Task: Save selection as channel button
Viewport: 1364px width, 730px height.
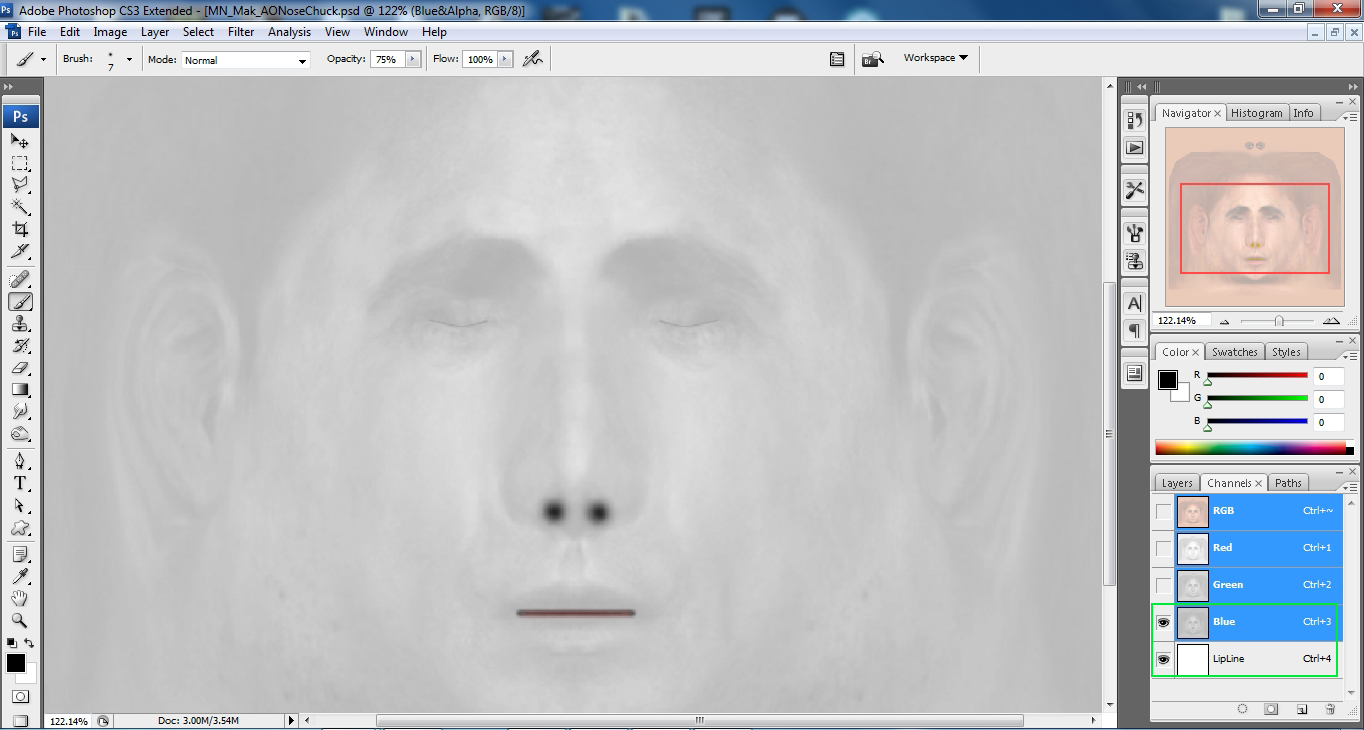Action: pyautogui.click(x=1271, y=709)
